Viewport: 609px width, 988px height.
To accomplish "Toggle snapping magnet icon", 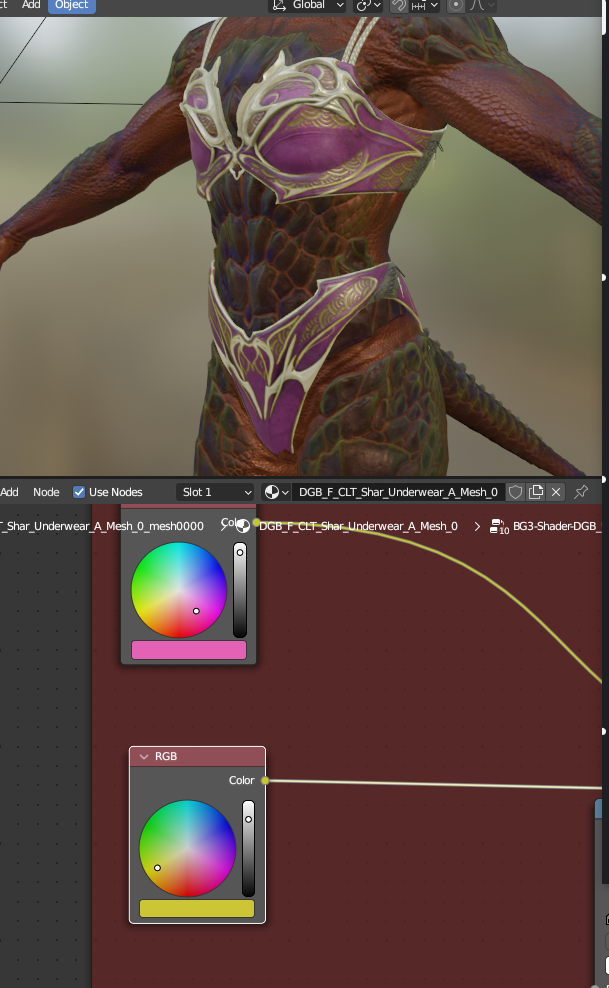I will pos(398,5).
